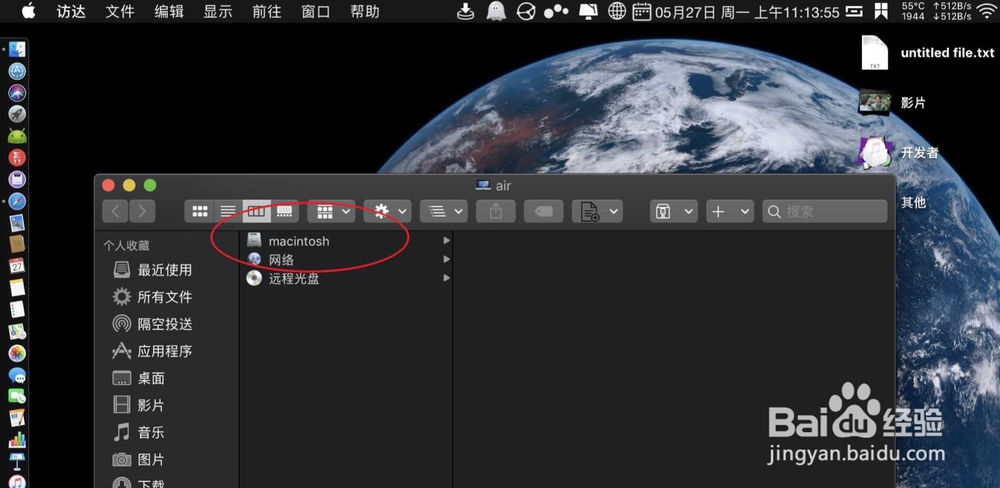
Task: Open the green Android app in Dock
Action: point(17,136)
